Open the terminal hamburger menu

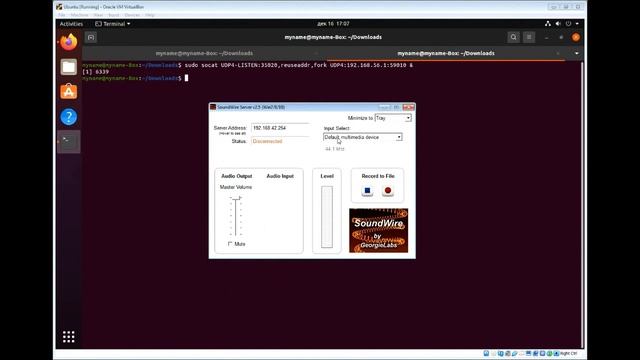pos(529,37)
